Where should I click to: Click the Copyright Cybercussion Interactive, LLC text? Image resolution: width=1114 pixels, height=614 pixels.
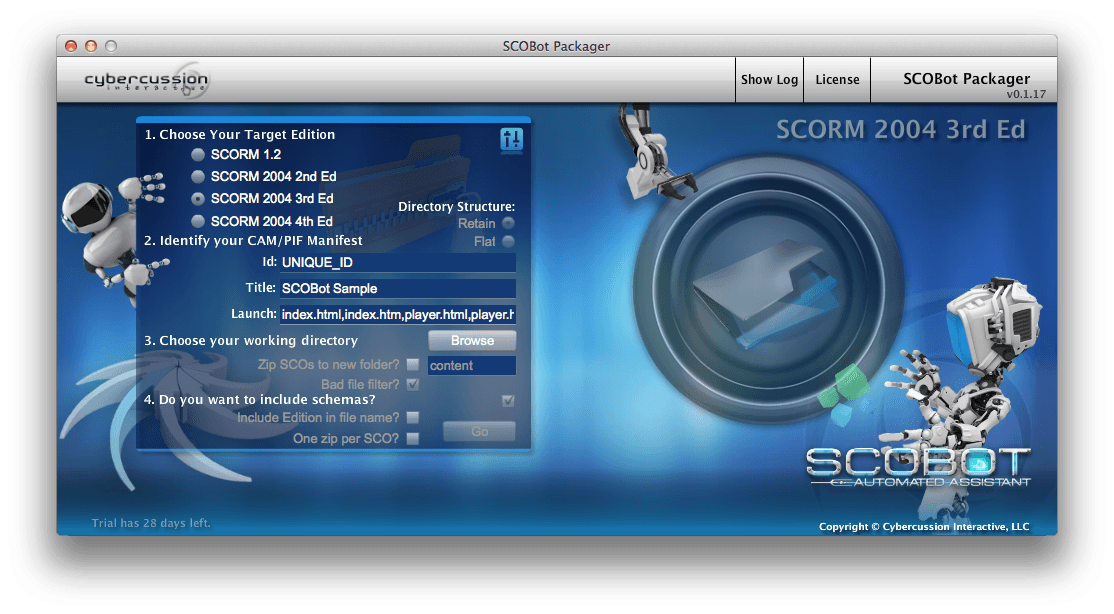[924, 527]
